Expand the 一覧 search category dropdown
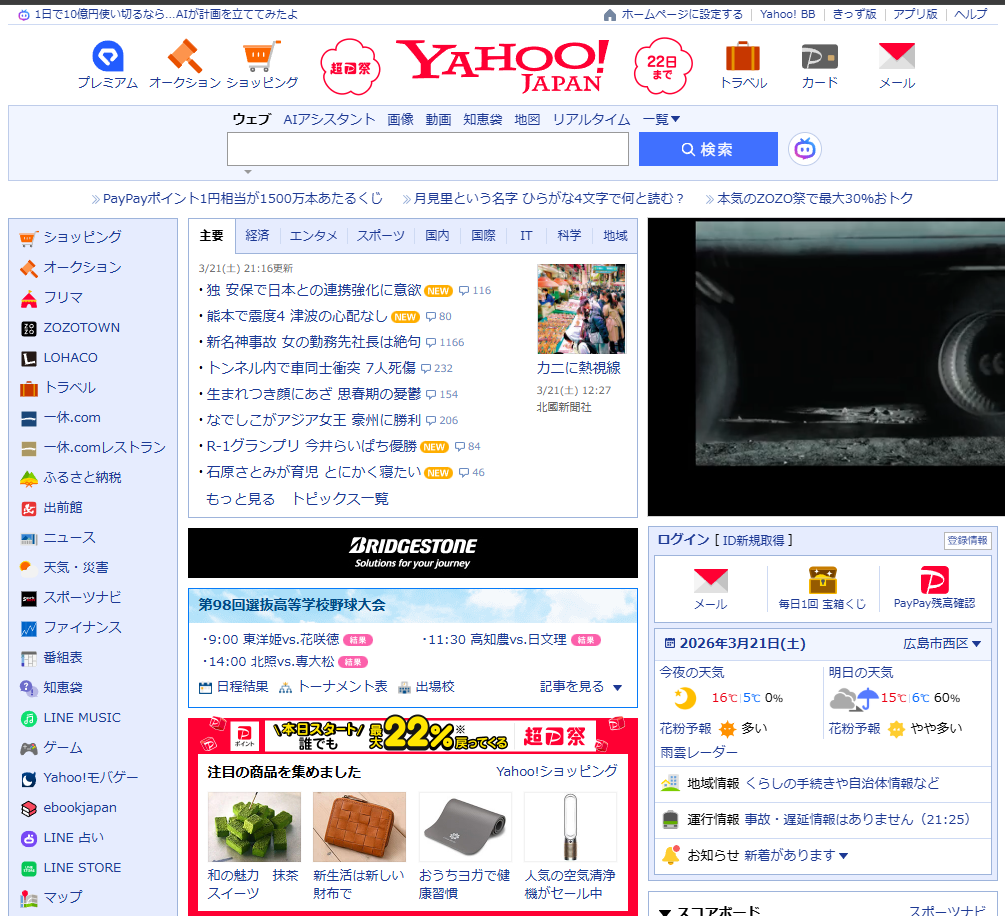The height and width of the screenshot is (916, 1005). point(661,119)
